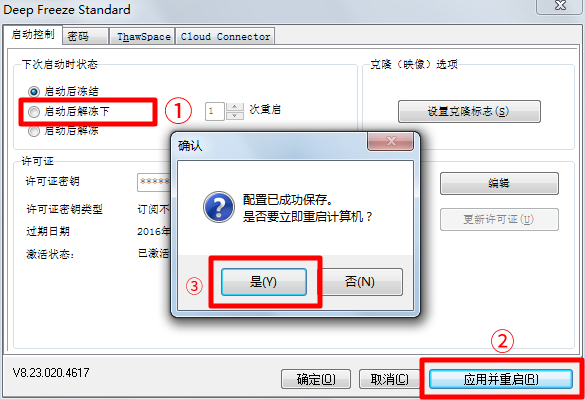The height and width of the screenshot is (400, 585).
Task: Click the 更新许可证(U) button
Action: point(499,219)
